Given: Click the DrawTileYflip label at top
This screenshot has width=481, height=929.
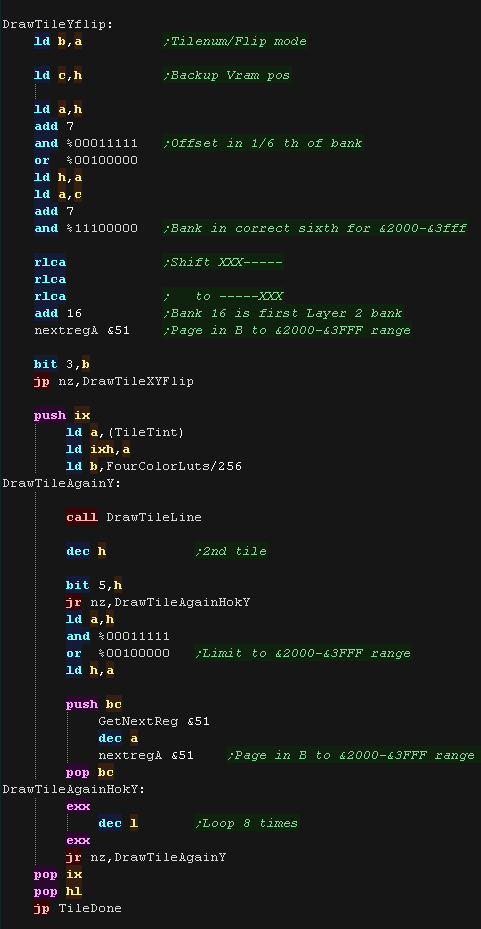Looking at the screenshot, I should [x=57, y=24].
